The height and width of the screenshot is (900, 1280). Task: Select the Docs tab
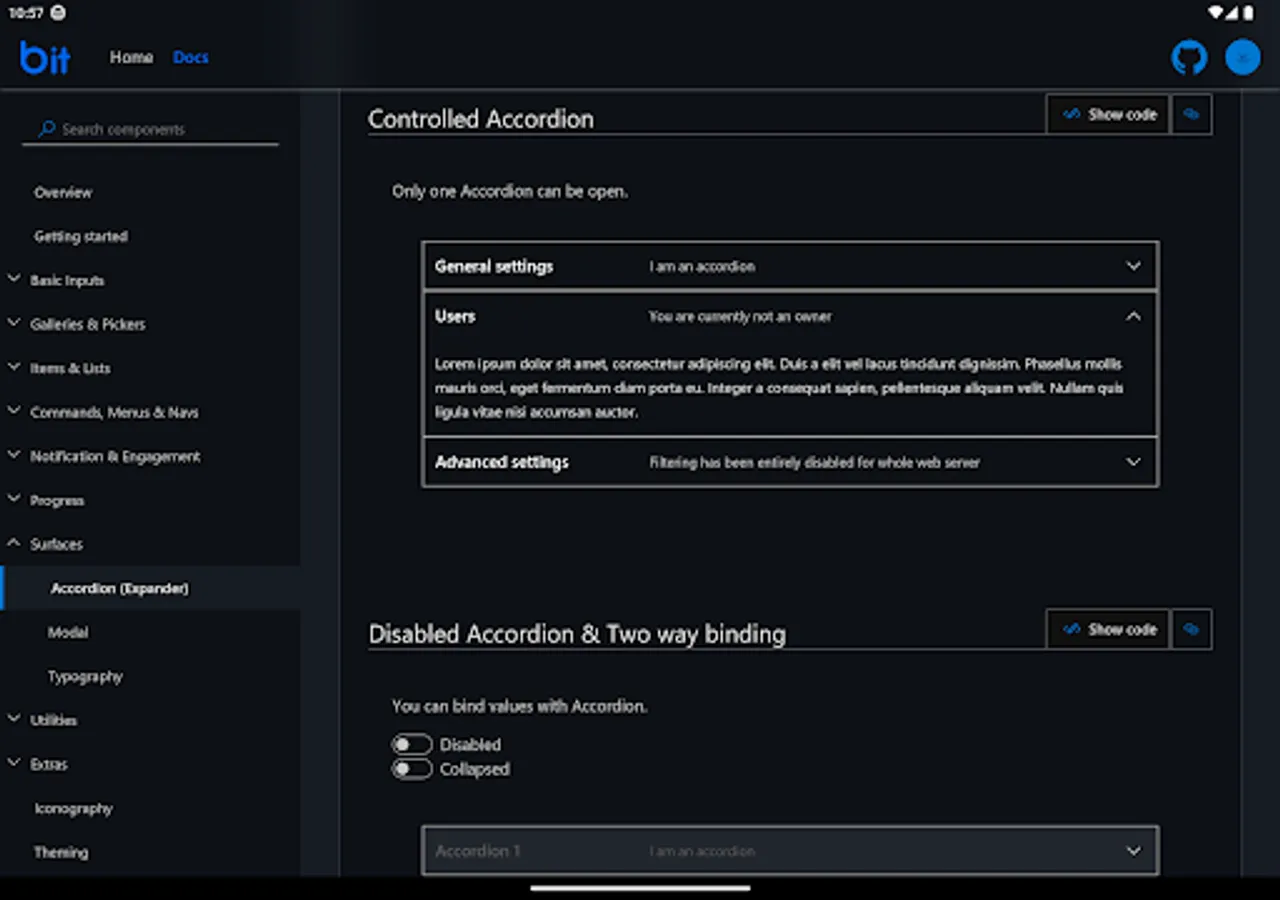pyautogui.click(x=190, y=57)
